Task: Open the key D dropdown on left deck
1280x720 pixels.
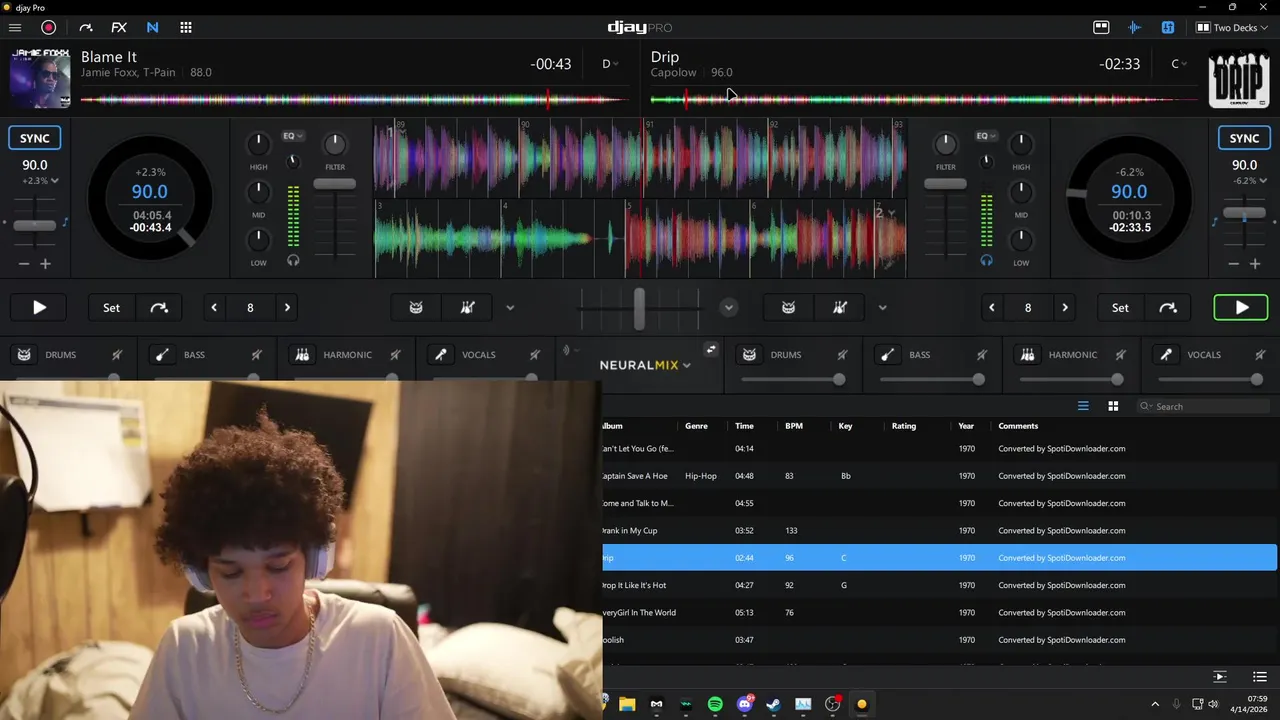Action: pyautogui.click(x=609, y=64)
